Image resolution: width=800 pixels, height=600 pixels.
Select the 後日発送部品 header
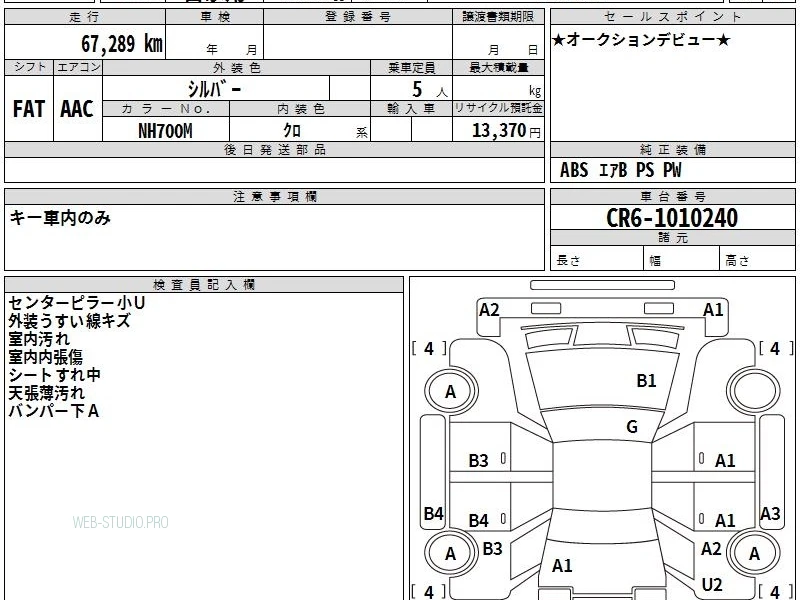click(274, 149)
